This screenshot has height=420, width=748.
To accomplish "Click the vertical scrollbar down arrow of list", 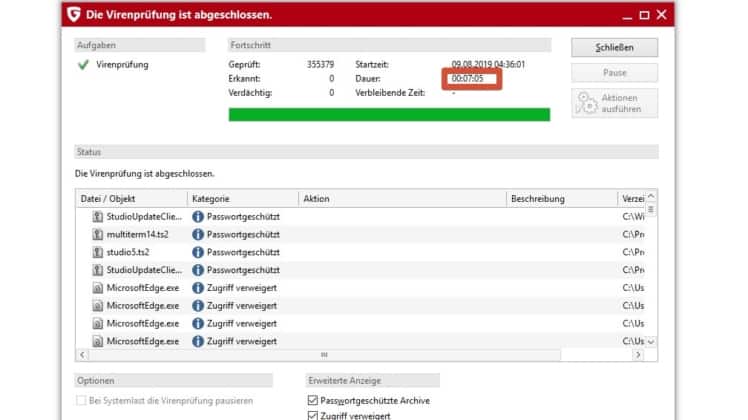I will [651, 342].
